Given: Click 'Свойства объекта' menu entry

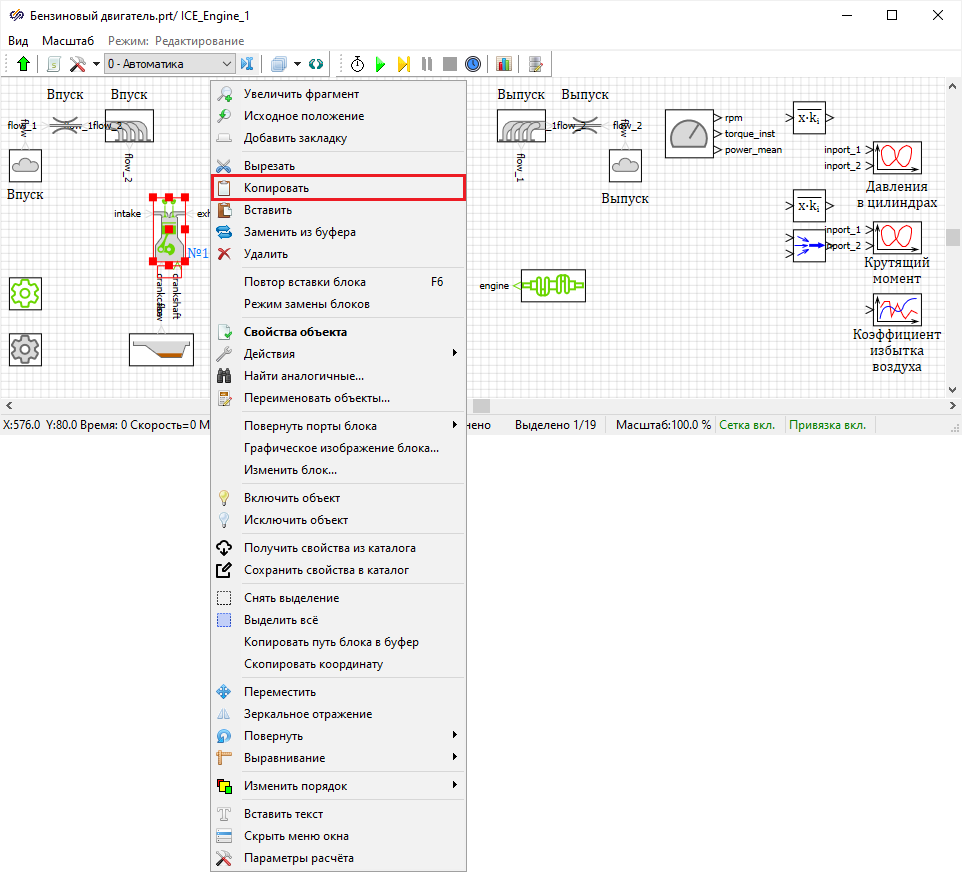Looking at the screenshot, I should pyautogui.click(x=295, y=332).
